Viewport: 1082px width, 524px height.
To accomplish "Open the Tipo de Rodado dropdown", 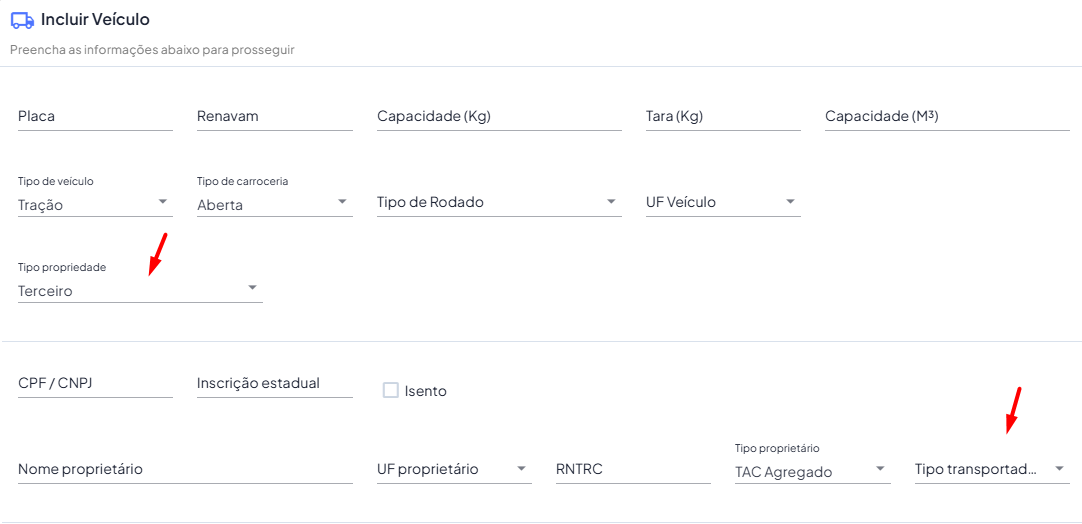I will point(498,202).
